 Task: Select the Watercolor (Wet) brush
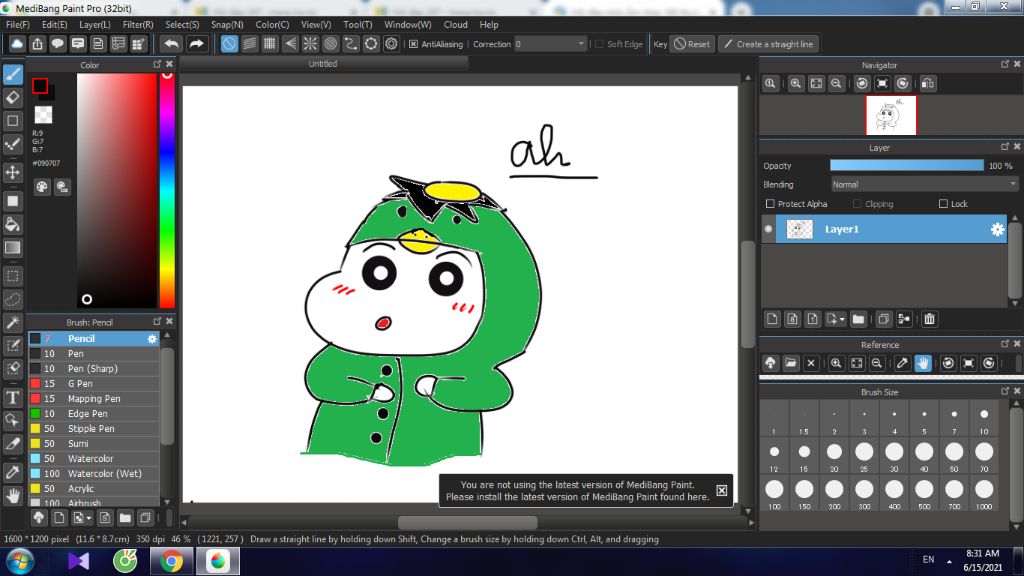pos(94,474)
